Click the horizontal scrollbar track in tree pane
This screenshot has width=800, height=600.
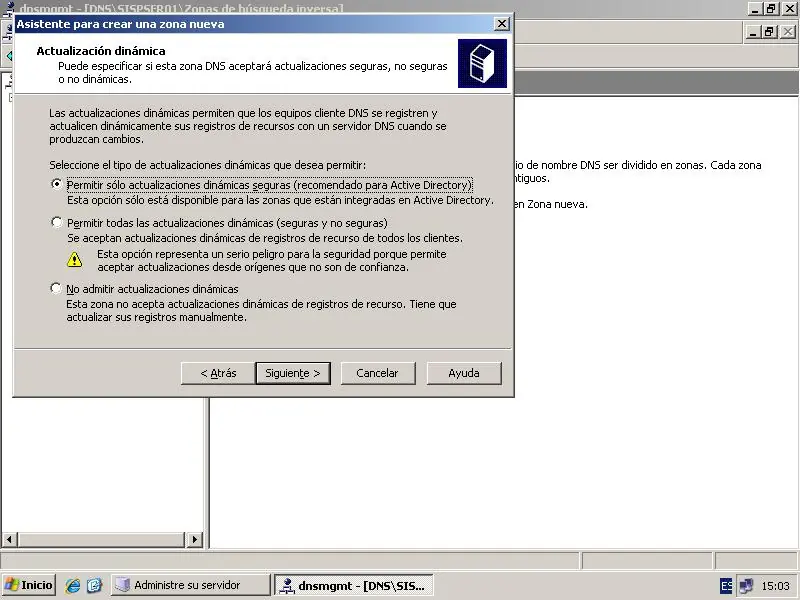pyautogui.click(x=102, y=539)
